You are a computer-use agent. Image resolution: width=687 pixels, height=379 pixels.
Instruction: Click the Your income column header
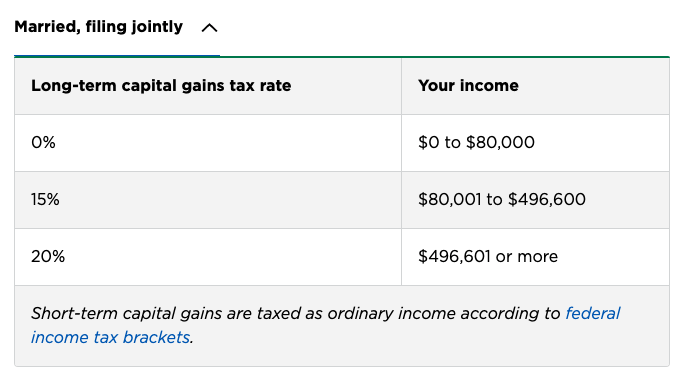[x=468, y=85]
